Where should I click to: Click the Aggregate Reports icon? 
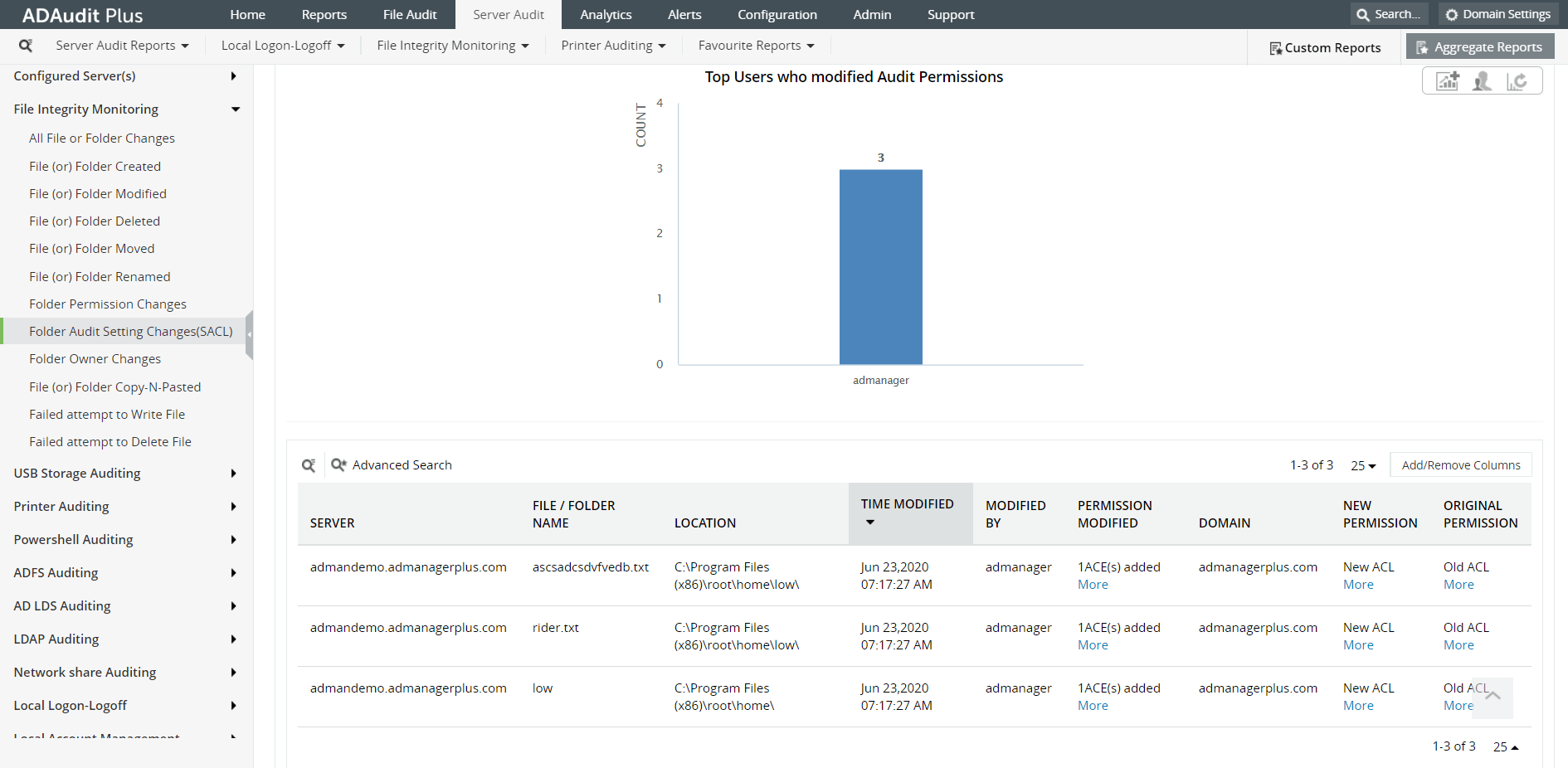point(1422,47)
